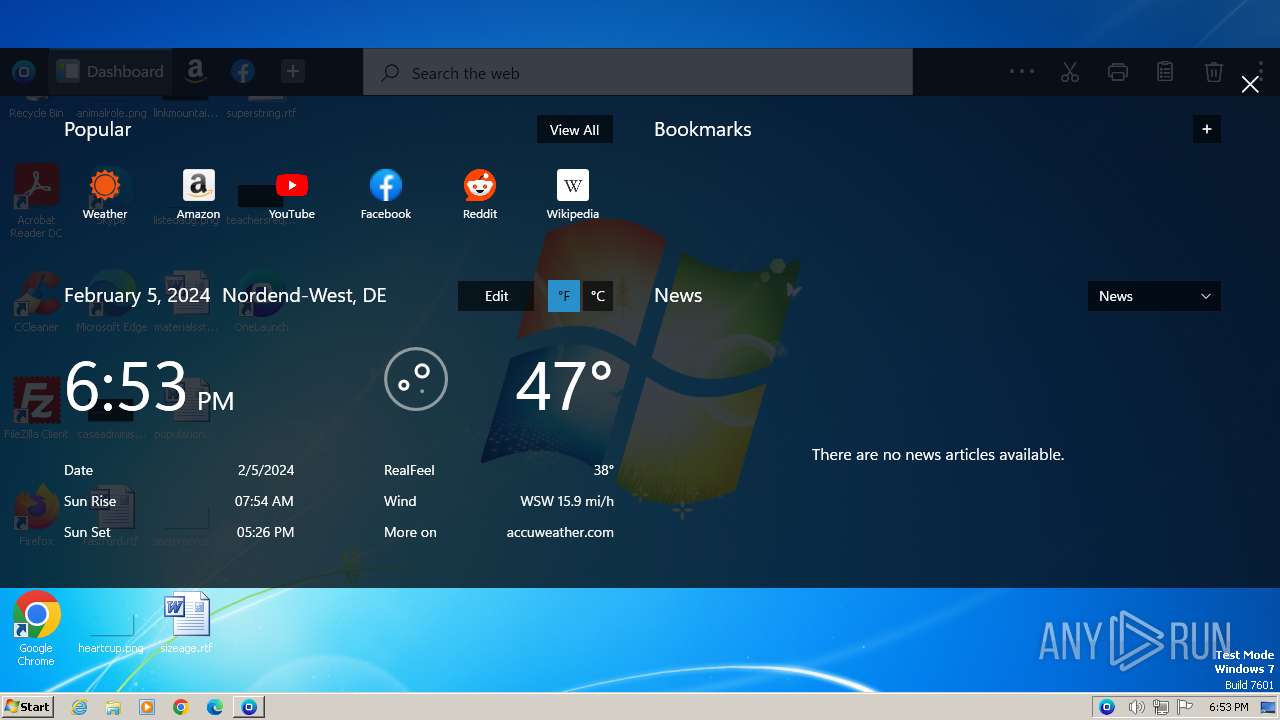Open Chrome from the taskbar
The image size is (1280, 720).
(x=181, y=707)
